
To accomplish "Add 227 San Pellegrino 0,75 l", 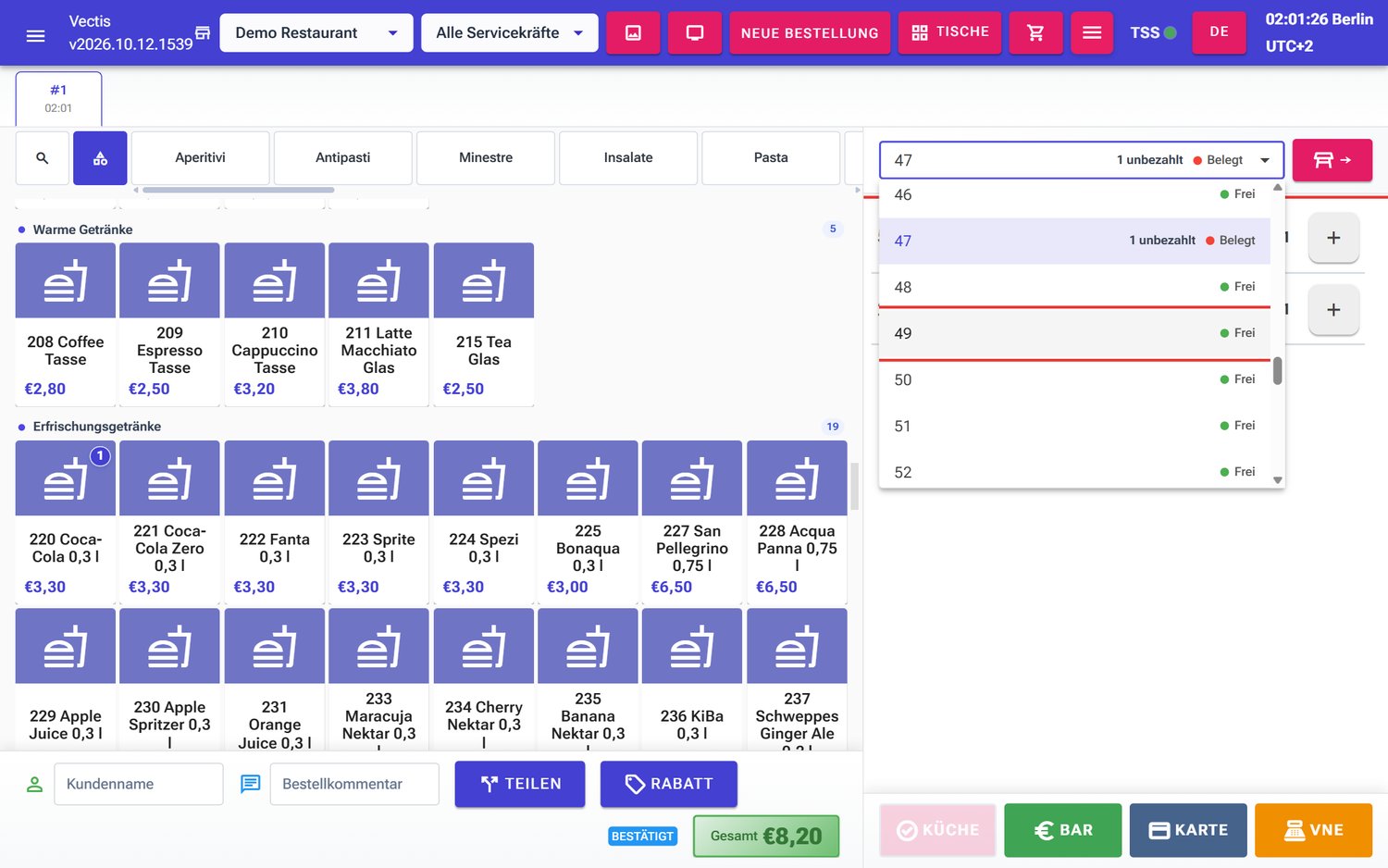I will coord(692,523).
